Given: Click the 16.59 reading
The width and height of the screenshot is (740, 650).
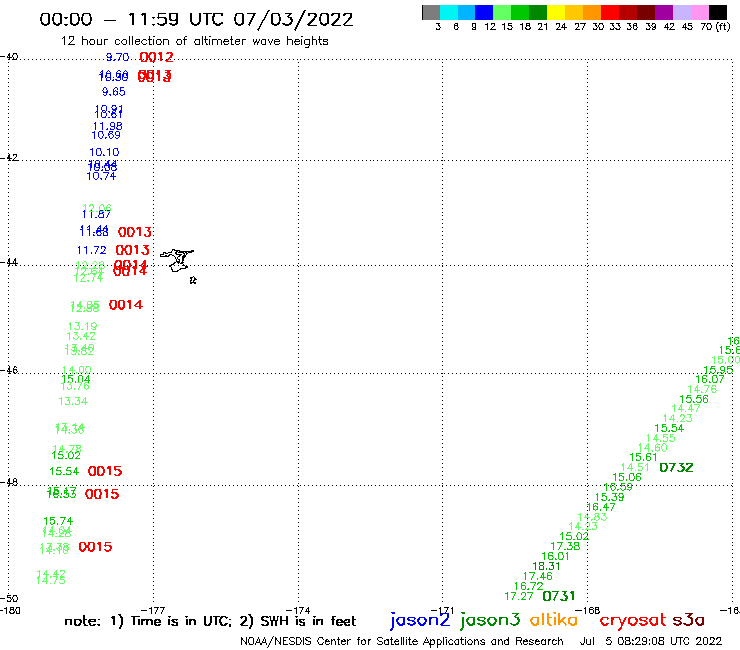Looking at the screenshot, I should (618, 487).
